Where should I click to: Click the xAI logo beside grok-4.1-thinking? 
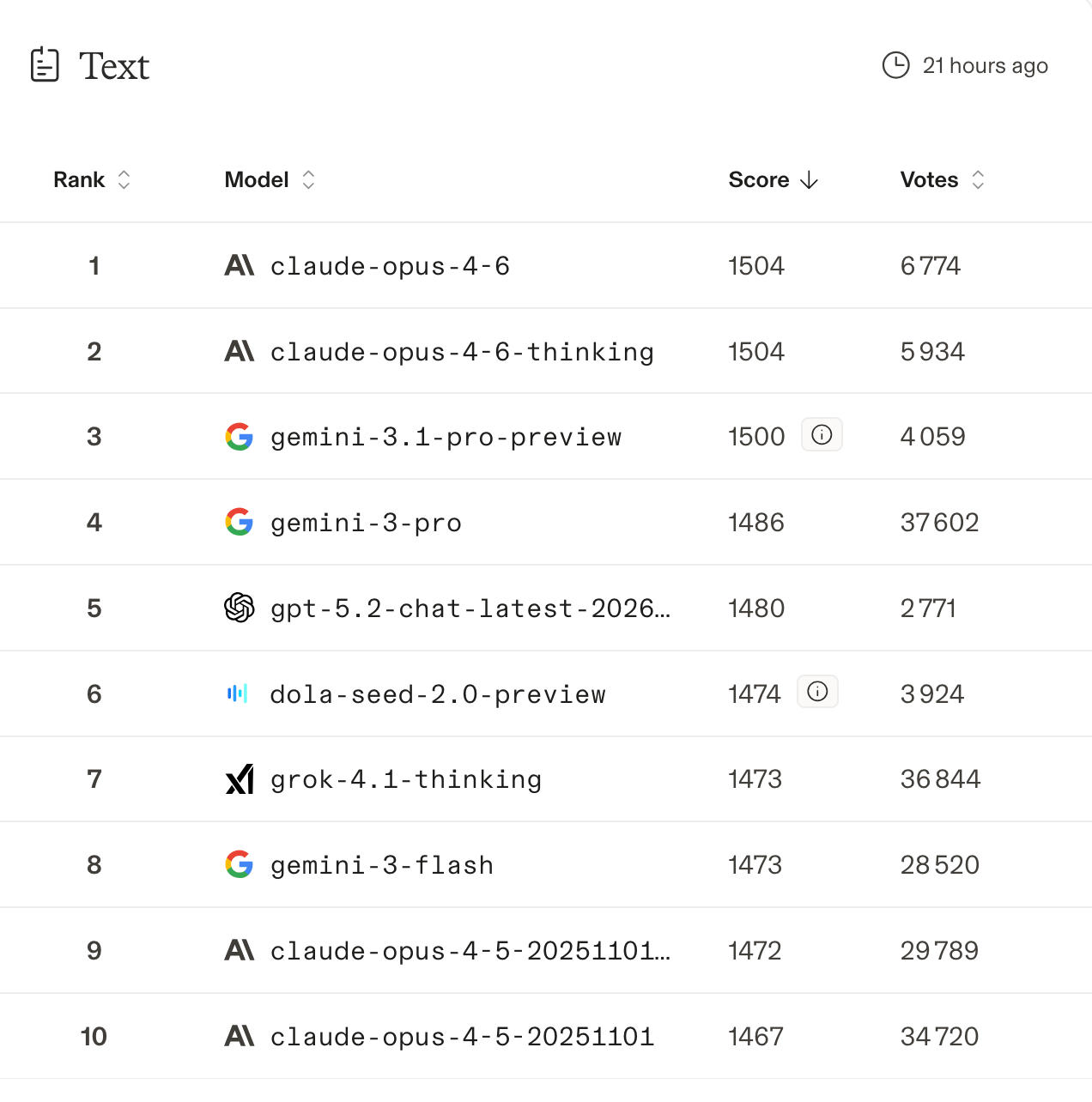coord(240,779)
